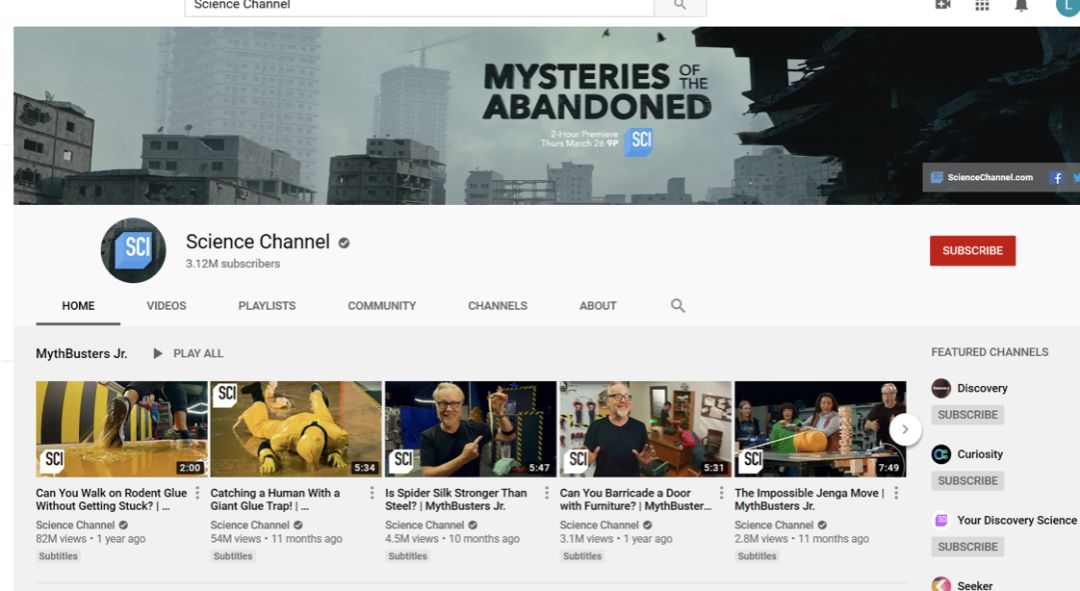The height and width of the screenshot is (591, 1080).
Task: Play the Rodent Glue video thumbnail
Action: [x=122, y=429]
